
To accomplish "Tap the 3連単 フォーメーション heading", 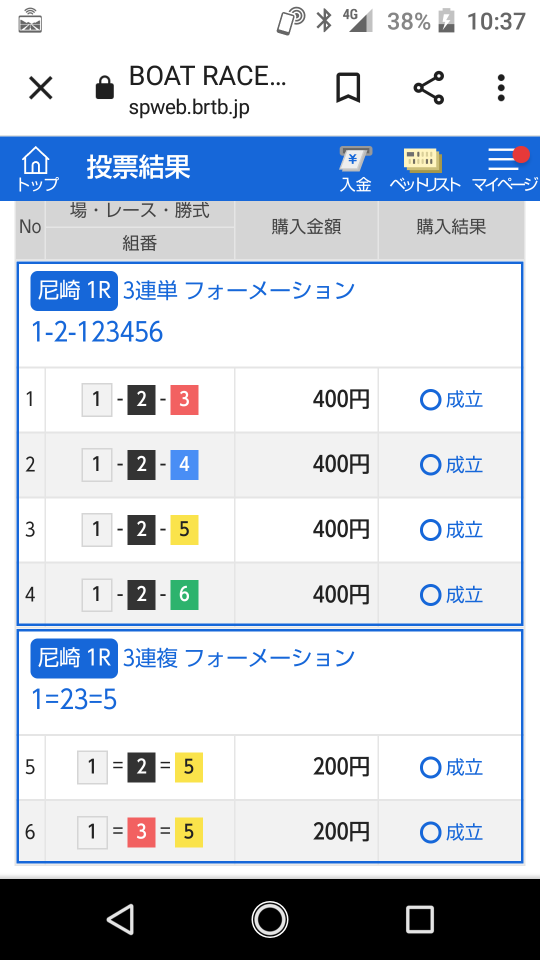I will click(239, 290).
